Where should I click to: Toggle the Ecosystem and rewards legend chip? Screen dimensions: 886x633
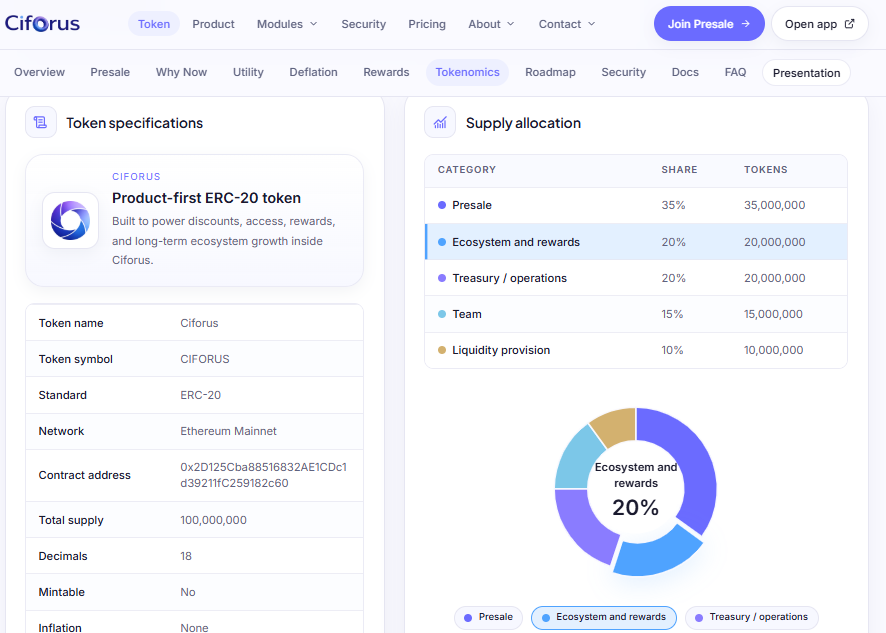603,617
